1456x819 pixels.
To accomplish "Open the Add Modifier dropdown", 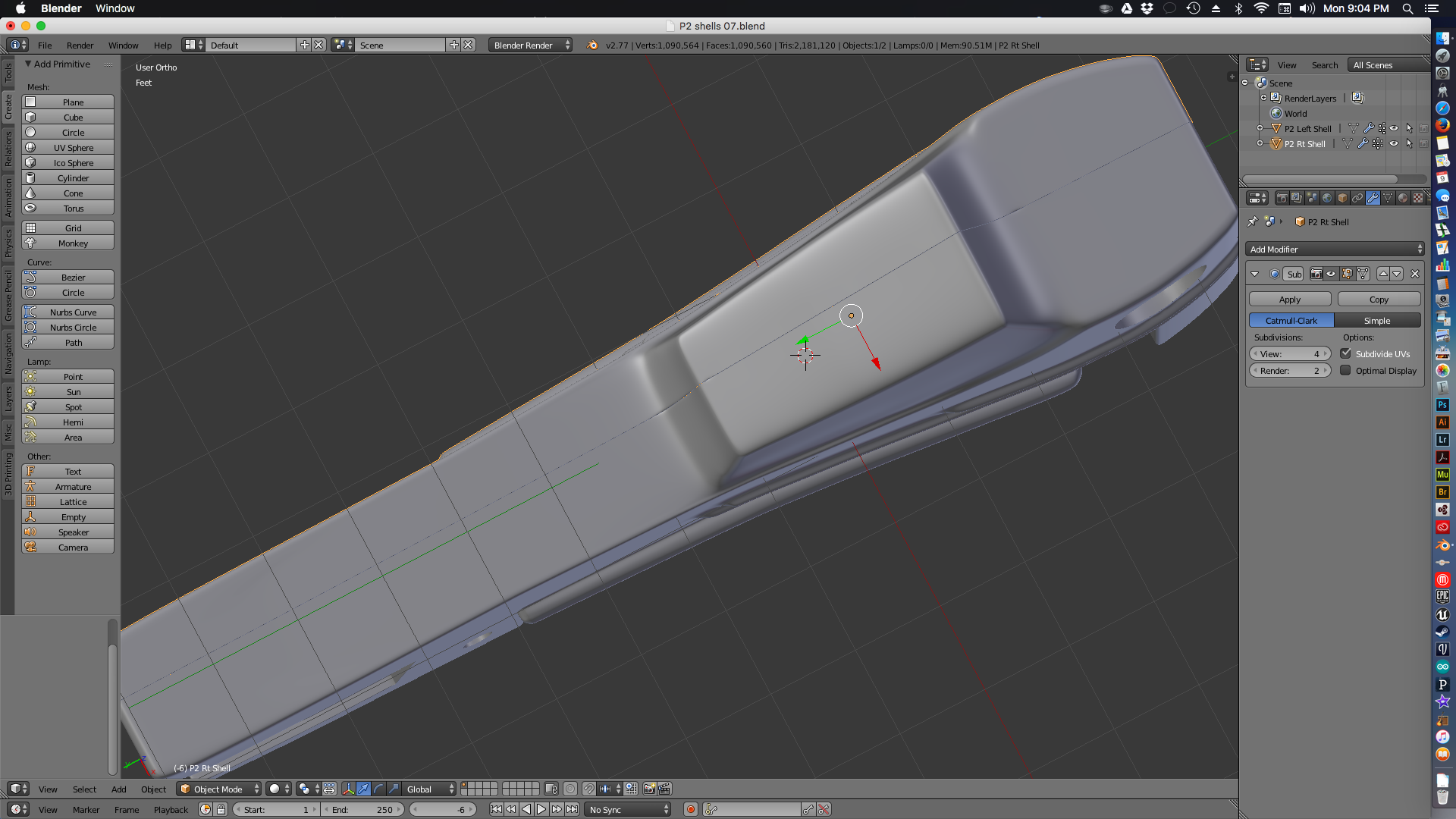I will (1335, 249).
